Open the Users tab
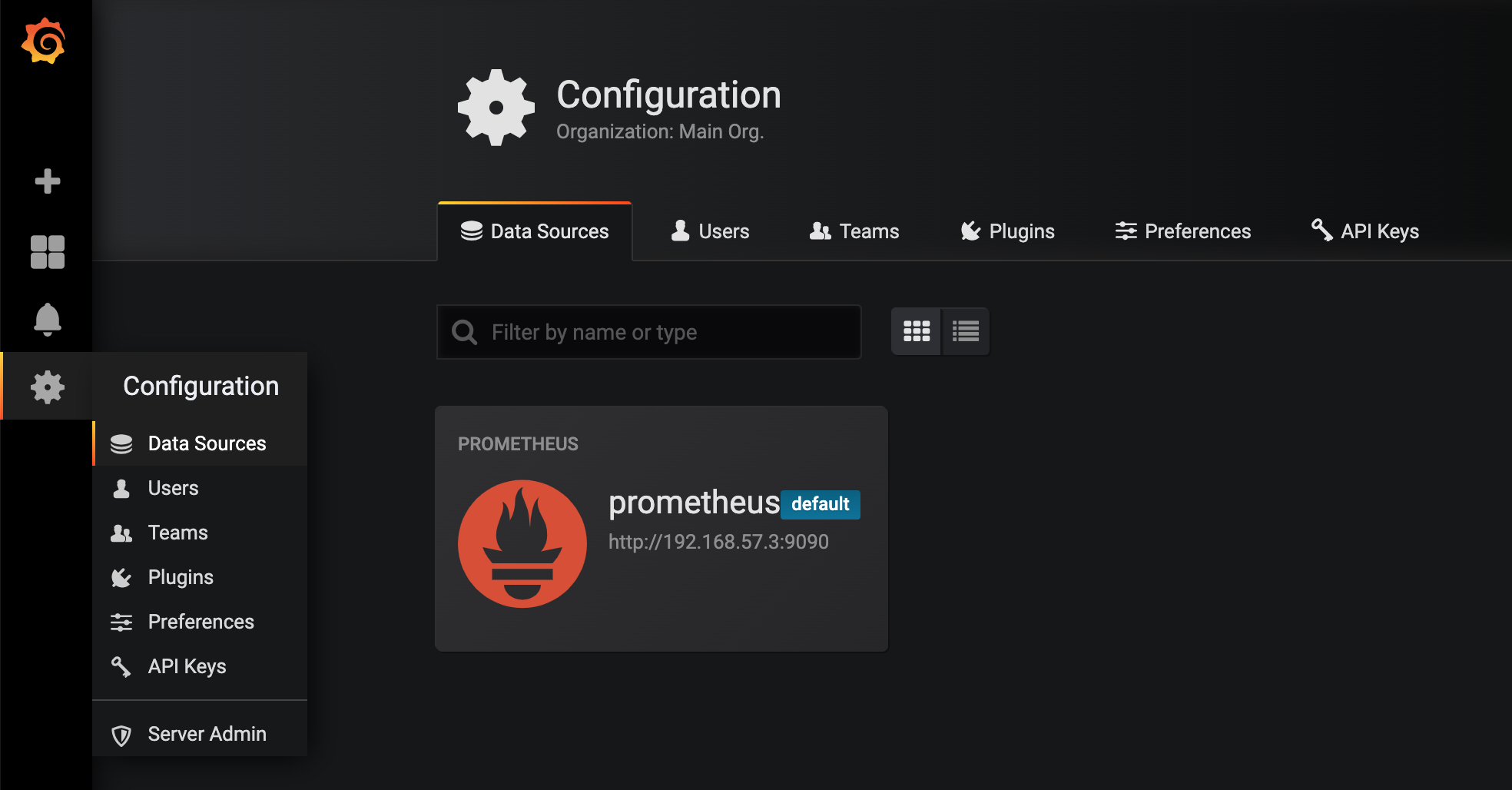 pyautogui.click(x=710, y=231)
